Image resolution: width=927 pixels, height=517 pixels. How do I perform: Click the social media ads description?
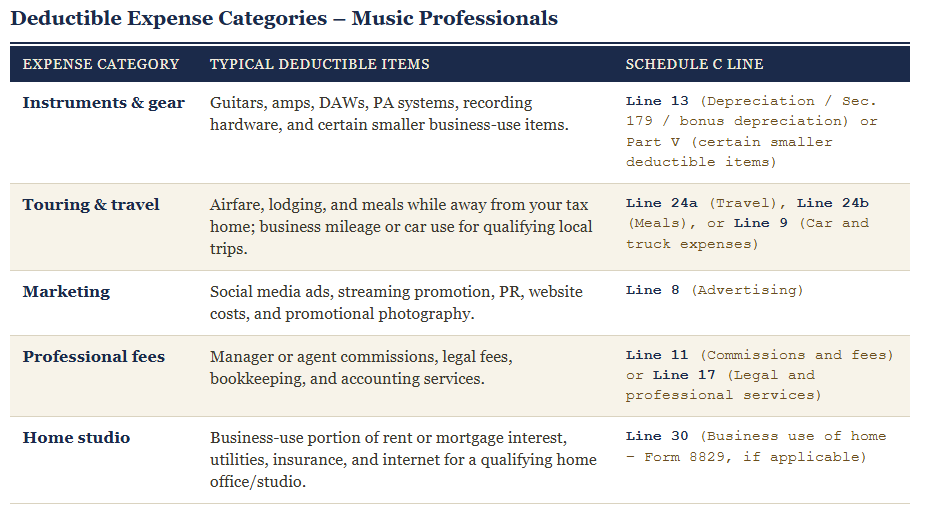(x=396, y=302)
